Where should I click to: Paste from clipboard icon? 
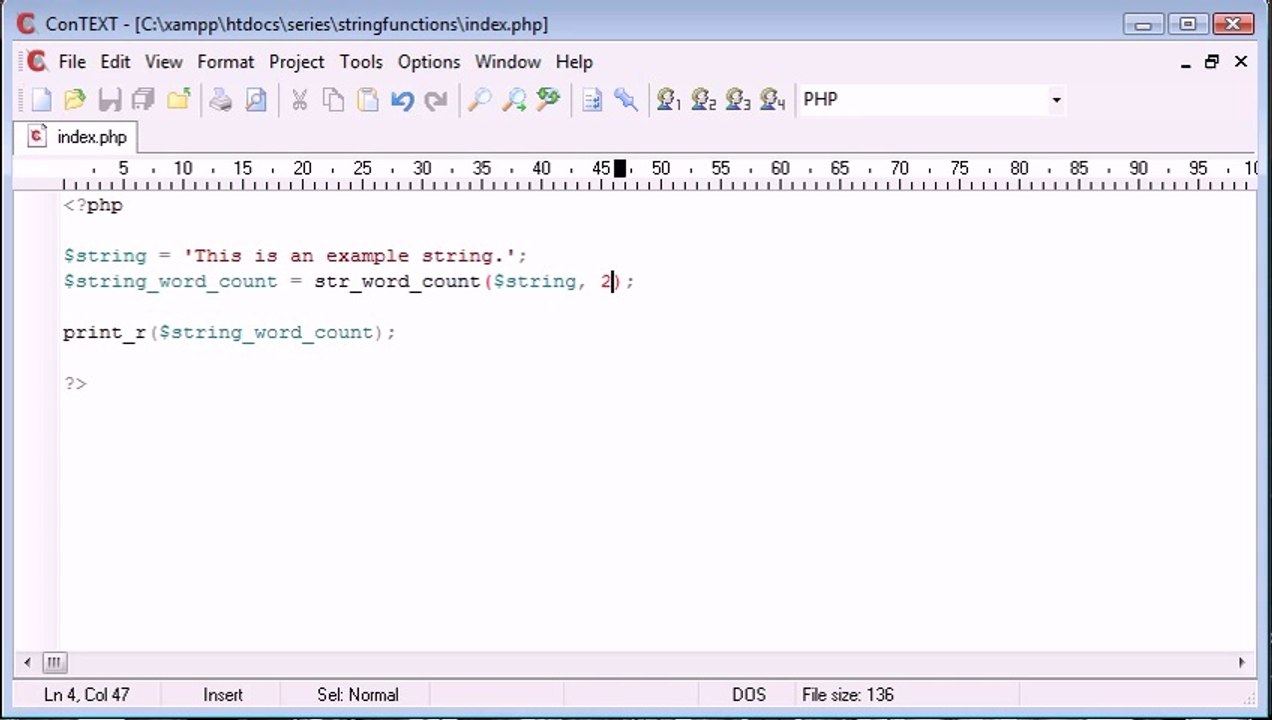[x=367, y=99]
